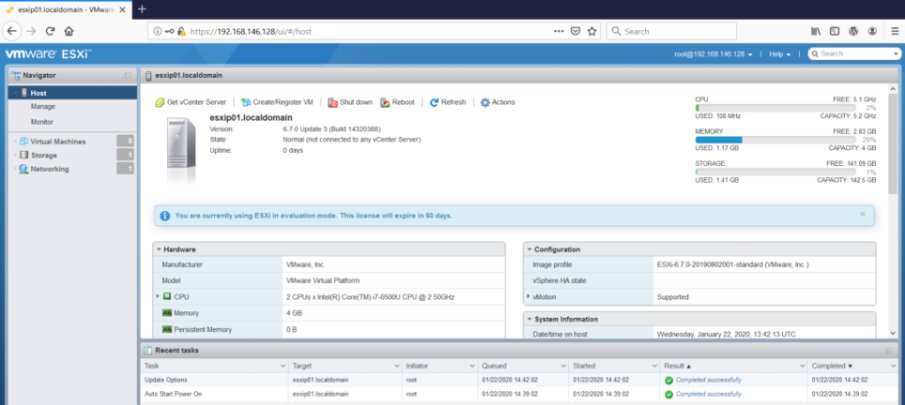Sort tasks by Initiator column
The height and width of the screenshot is (405, 905).
[x=440, y=366]
